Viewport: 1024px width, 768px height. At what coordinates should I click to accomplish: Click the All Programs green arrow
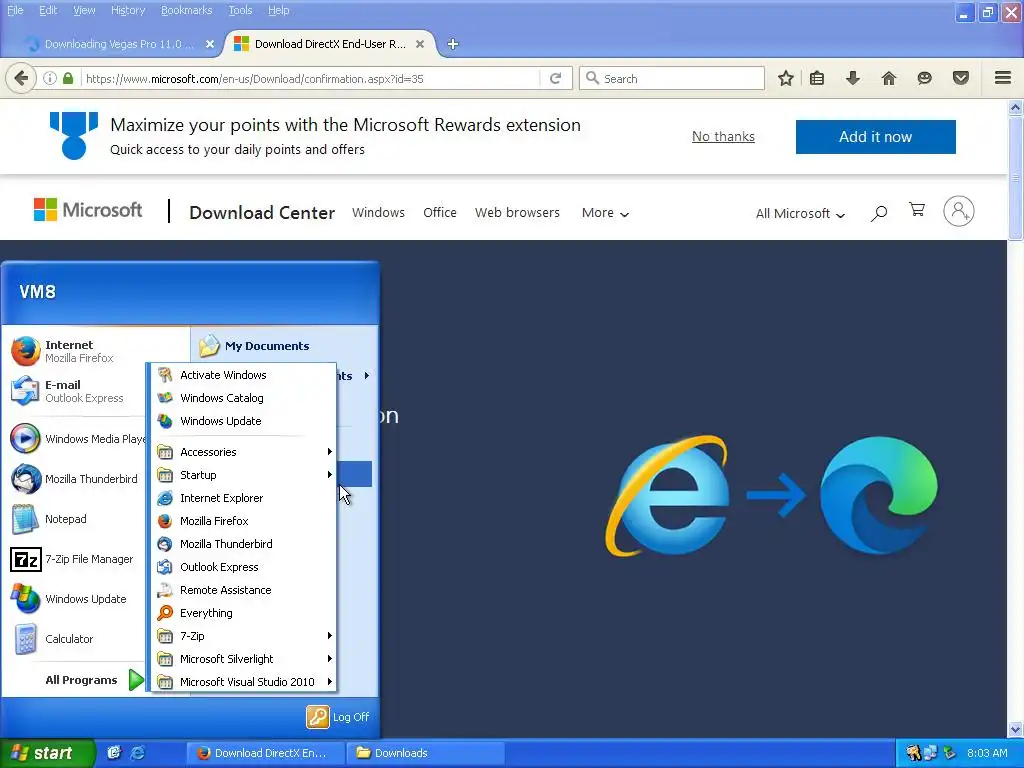pyautogui.click(x=136, y=680)
